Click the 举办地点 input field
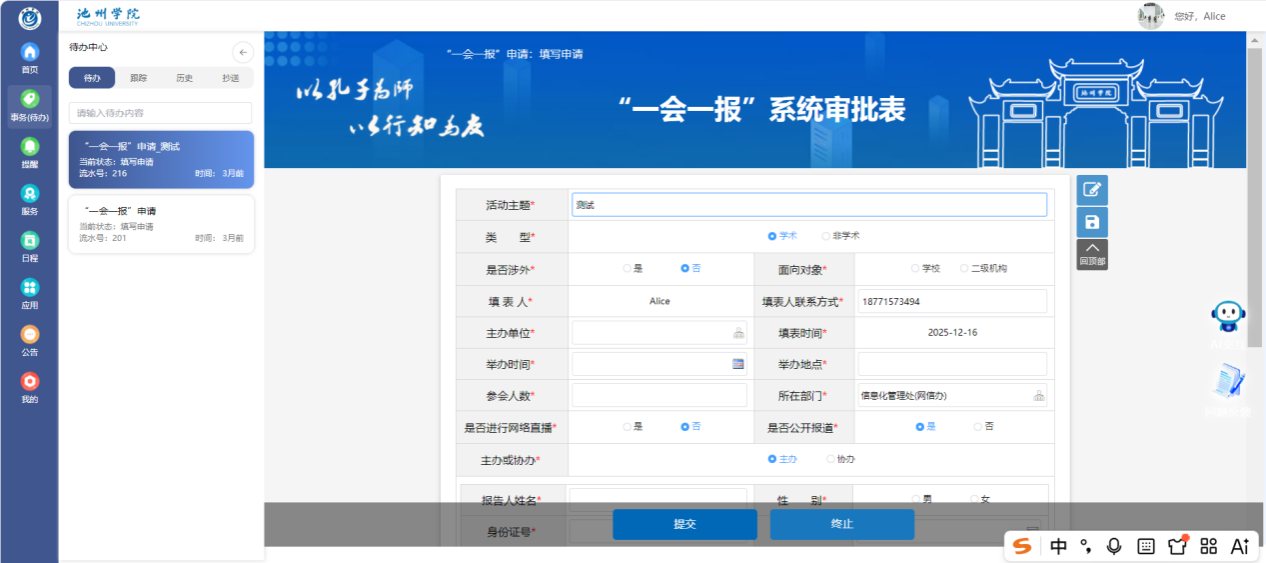This screenshot has width=1266, height=563. click(x=951, y=364)
